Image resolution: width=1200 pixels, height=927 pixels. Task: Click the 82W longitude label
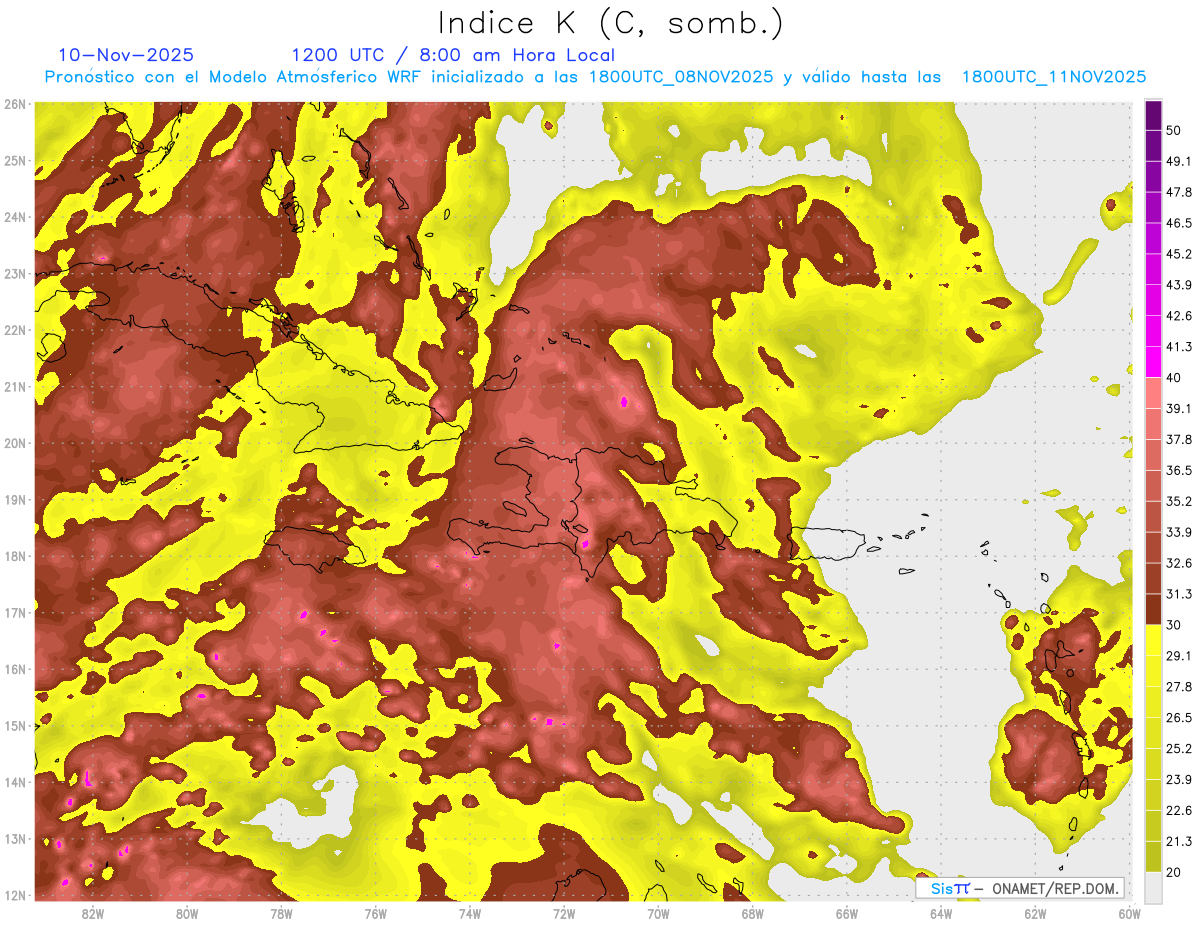pos(92,913)
